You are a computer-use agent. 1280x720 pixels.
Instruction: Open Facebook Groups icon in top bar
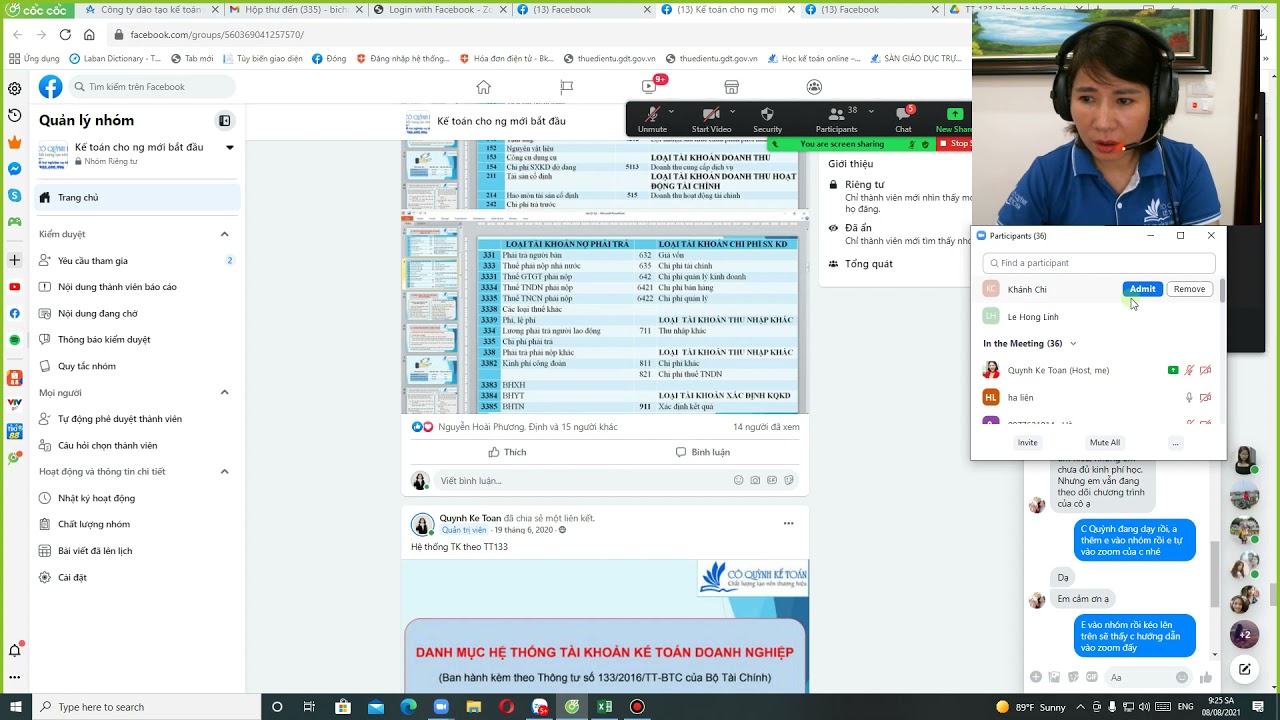(814, 87)
